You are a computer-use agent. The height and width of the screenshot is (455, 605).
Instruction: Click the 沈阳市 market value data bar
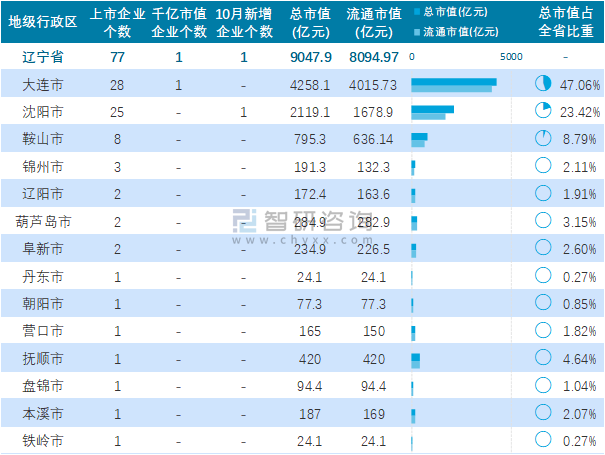pyautogui.click(x=431, y=112)
